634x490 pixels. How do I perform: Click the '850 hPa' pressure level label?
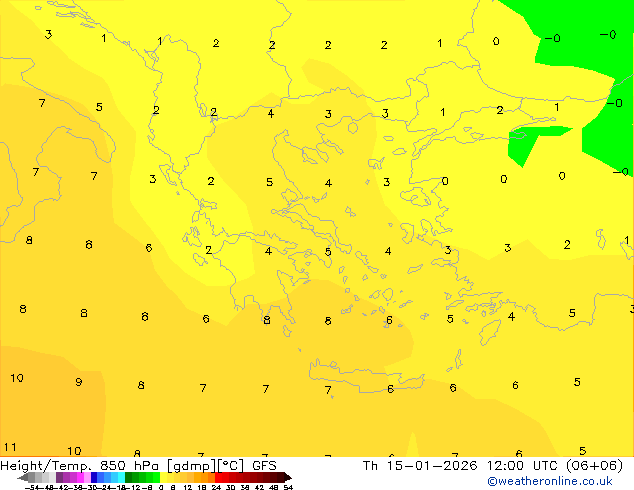point(129,466)
